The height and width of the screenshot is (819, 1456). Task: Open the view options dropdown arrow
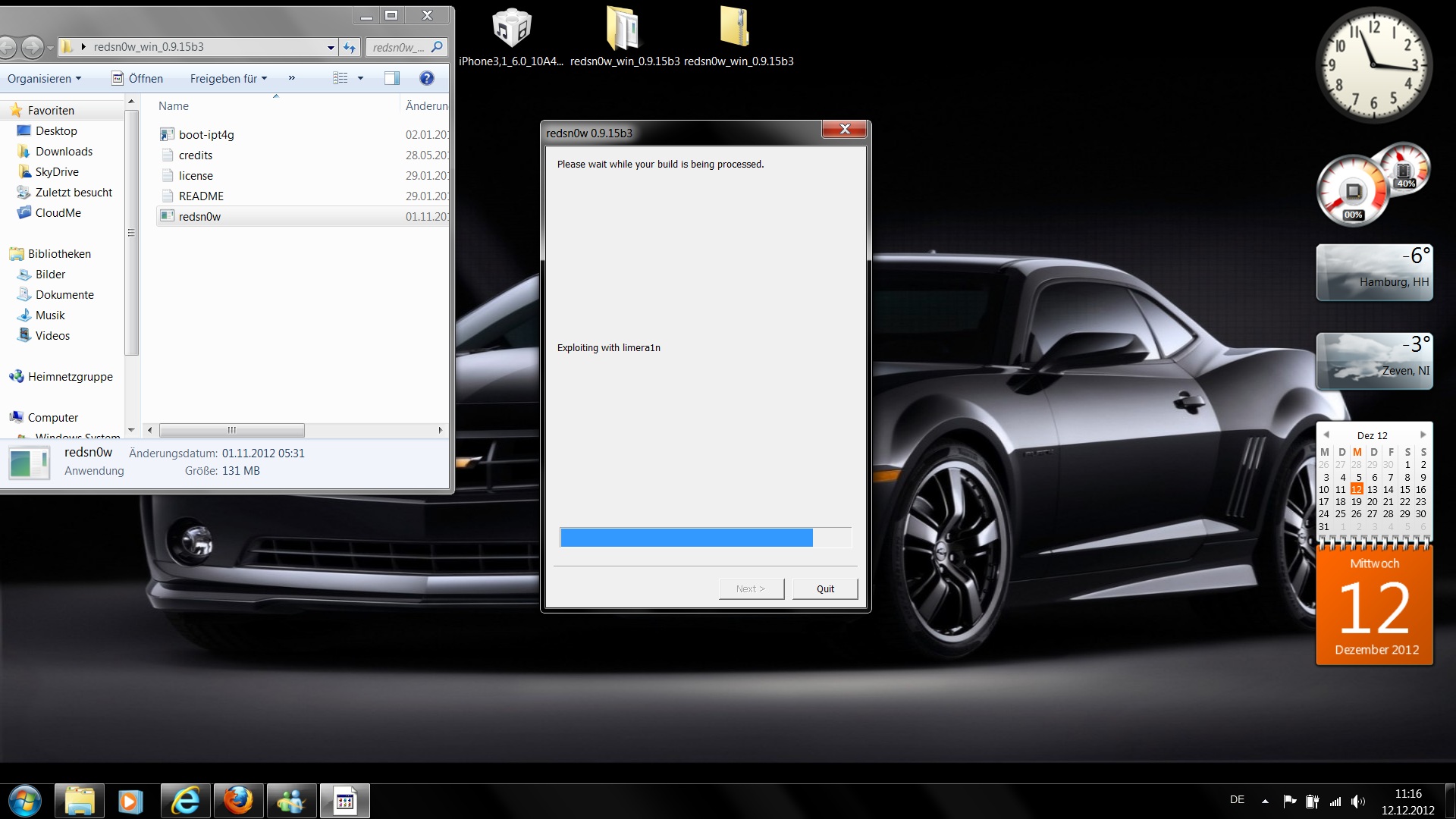click(x=360, y=78)
